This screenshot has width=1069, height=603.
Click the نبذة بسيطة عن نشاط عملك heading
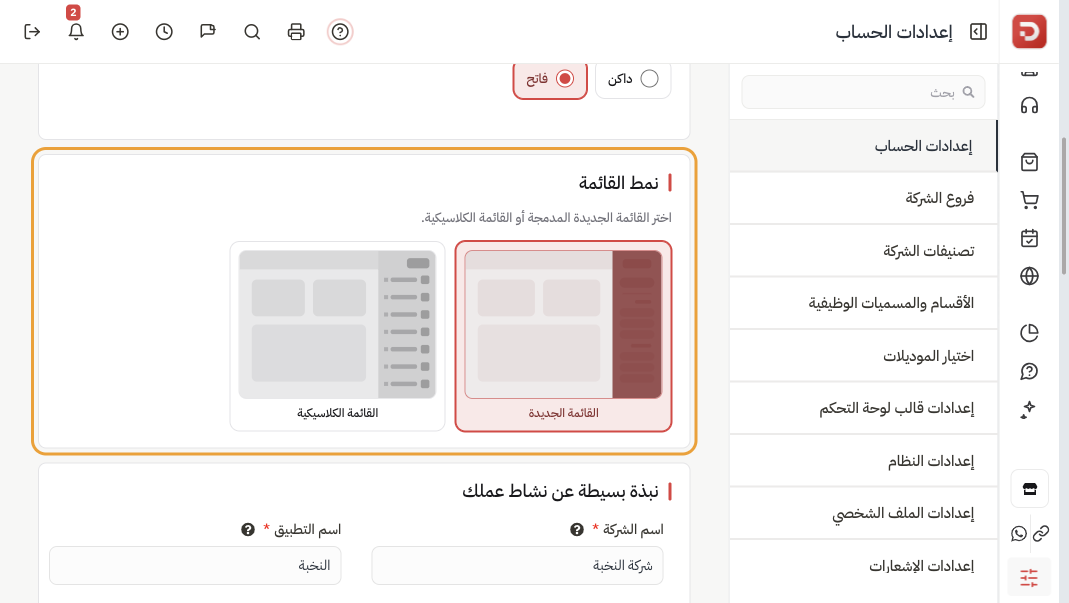(560, 492)
